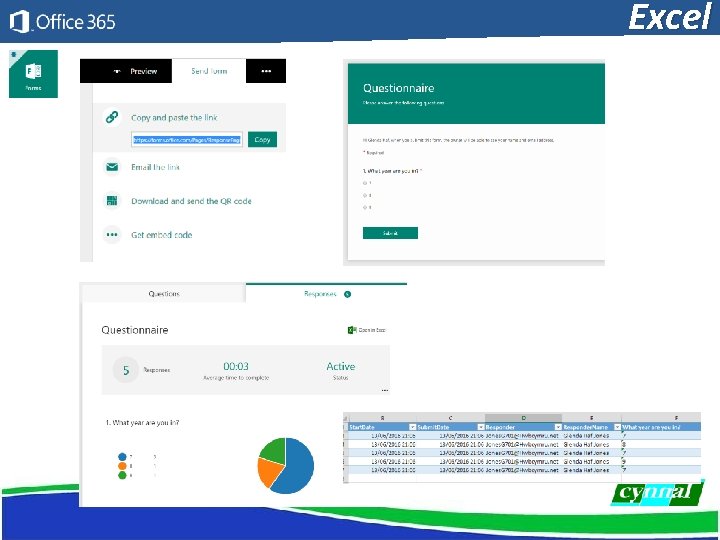Open the ellipsis menu in the responses summary box
Image resolution: width=720 pixels, height=540 pixels.
click(x=385, y=390)
